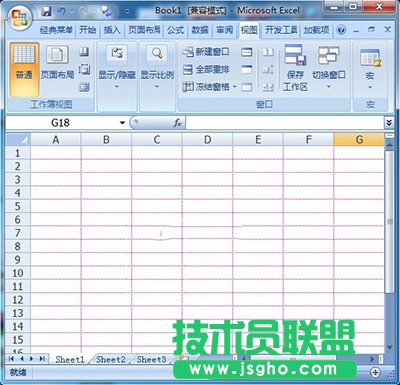Screen dimensions: 400x385
Task: Click 全部重排 to arrange windows
Action: 206,69
